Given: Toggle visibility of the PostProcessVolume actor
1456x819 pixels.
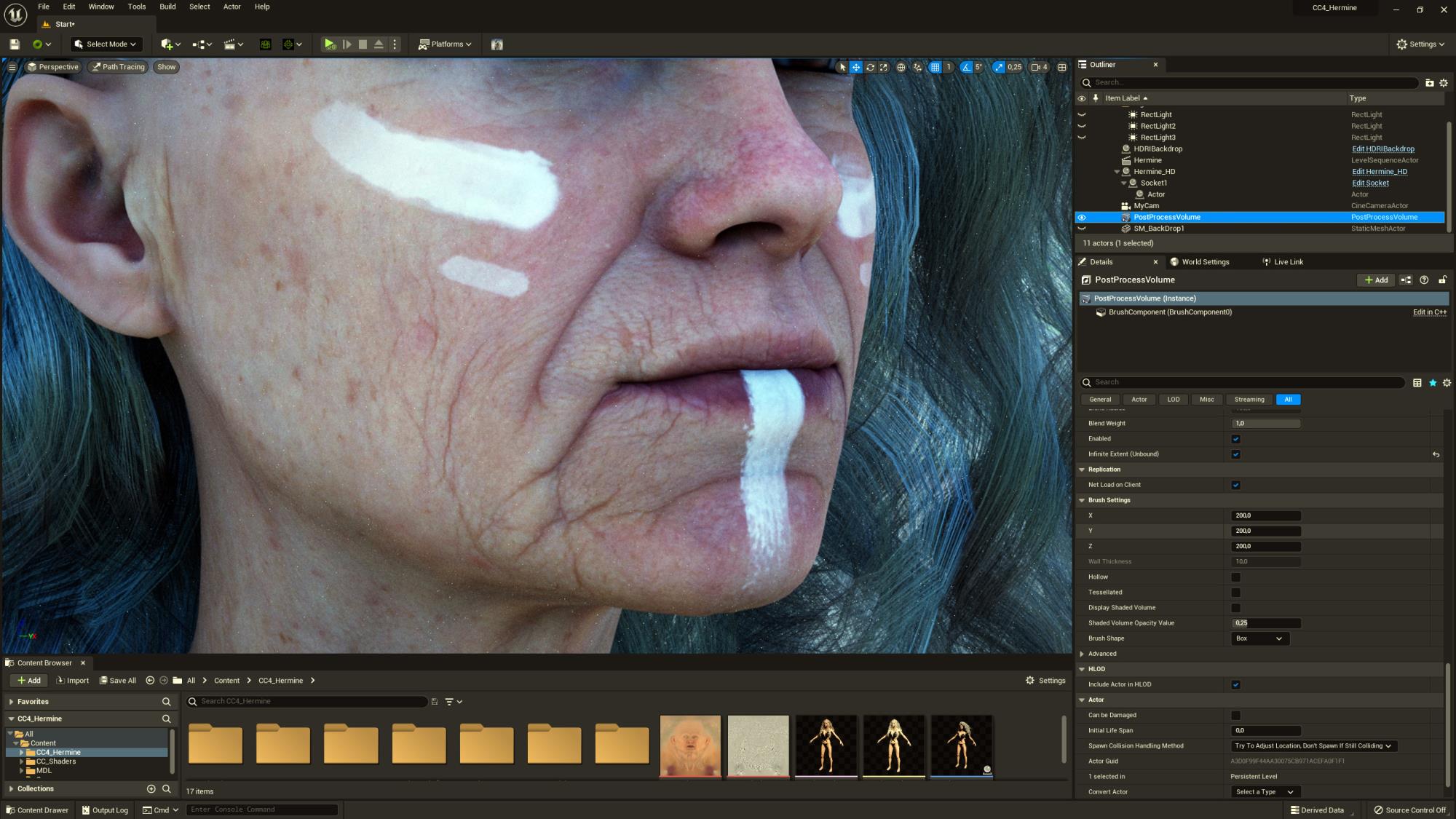Looking at the screenshot, I should tap(1082, 218).
